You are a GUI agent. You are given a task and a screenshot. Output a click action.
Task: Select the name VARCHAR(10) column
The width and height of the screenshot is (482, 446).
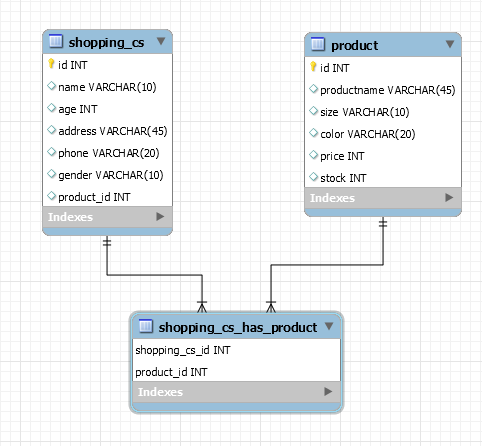coord(107,87)
